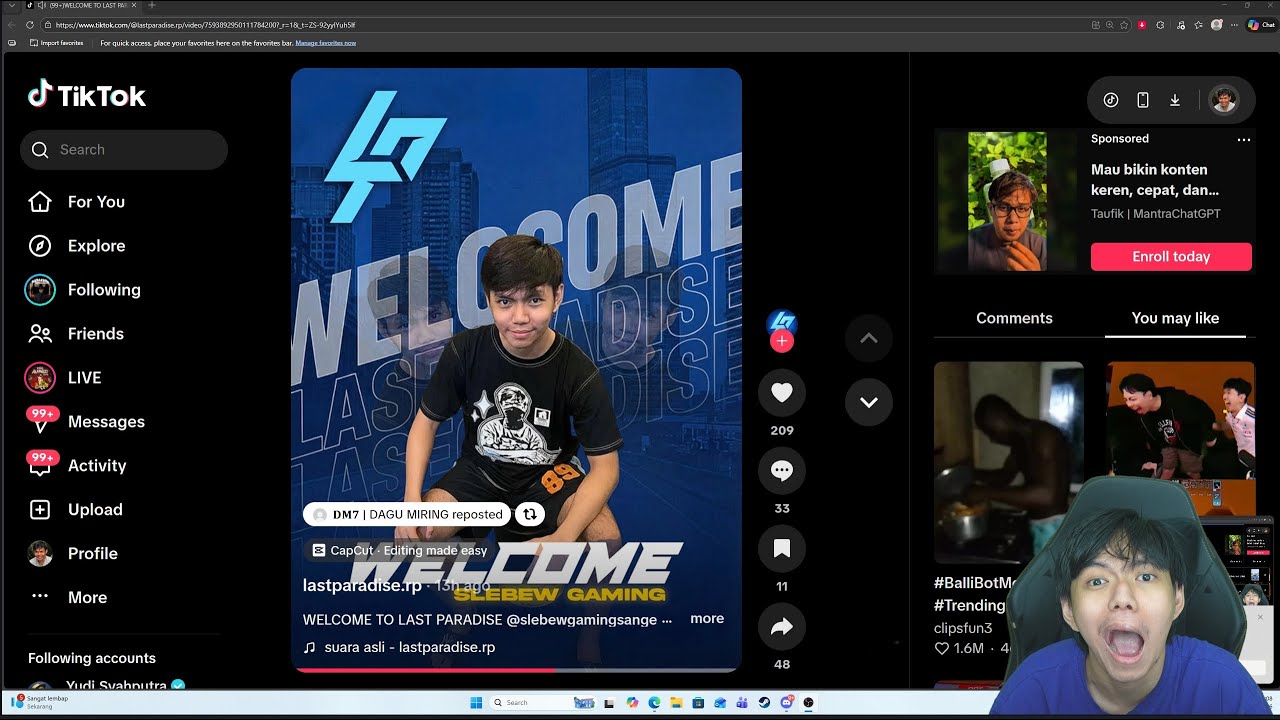Open the Copilot Chat button
The height and width of the screenshot is (720, 1280).
coord(1260,25)
